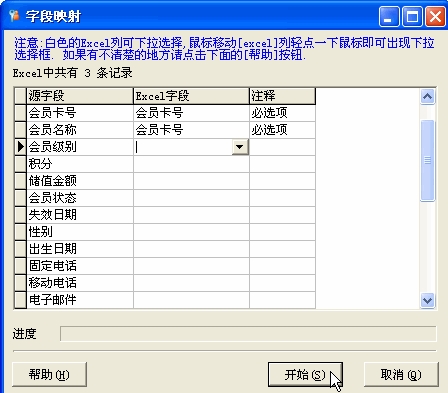Maximize the 字段映射 window
This screenshot has height=393, width=448.
tap(412, 17)
